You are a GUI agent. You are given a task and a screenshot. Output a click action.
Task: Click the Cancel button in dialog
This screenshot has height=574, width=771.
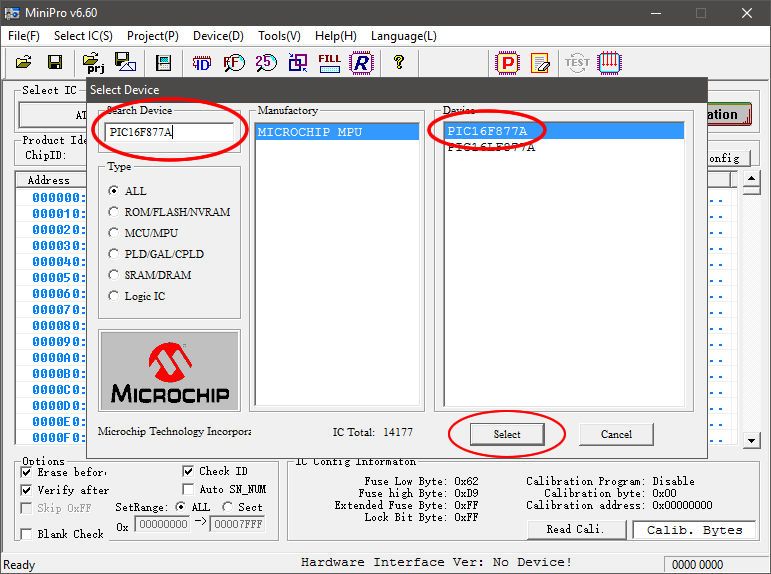(616, 434)
